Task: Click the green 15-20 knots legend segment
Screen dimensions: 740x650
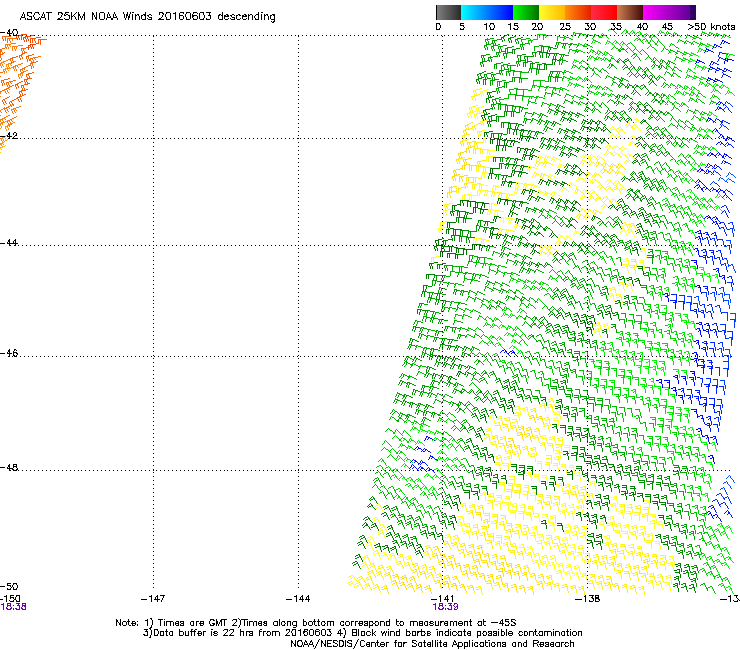Action: [526, 12]
